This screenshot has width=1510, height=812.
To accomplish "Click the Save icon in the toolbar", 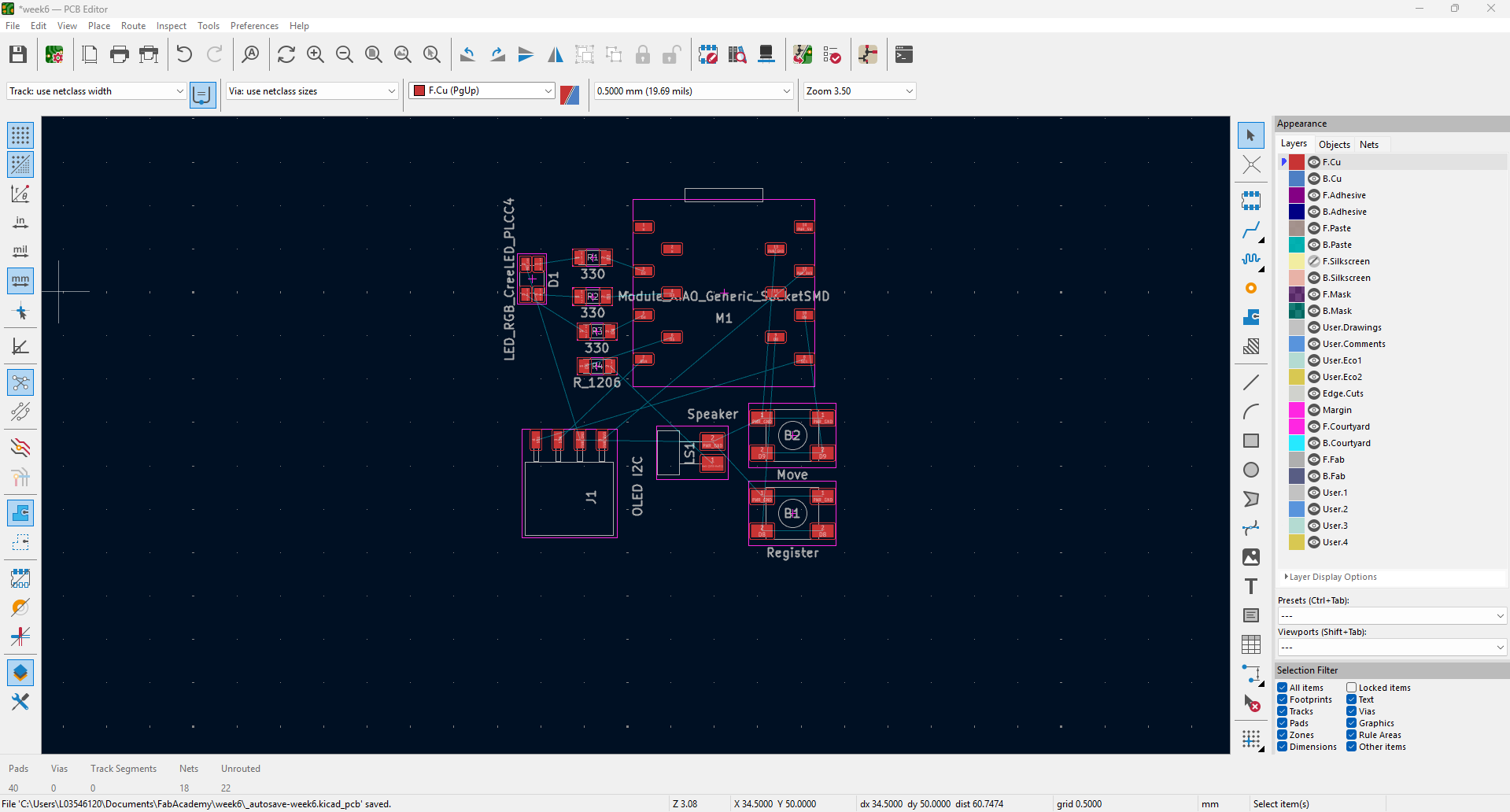I will coord(18,54).
